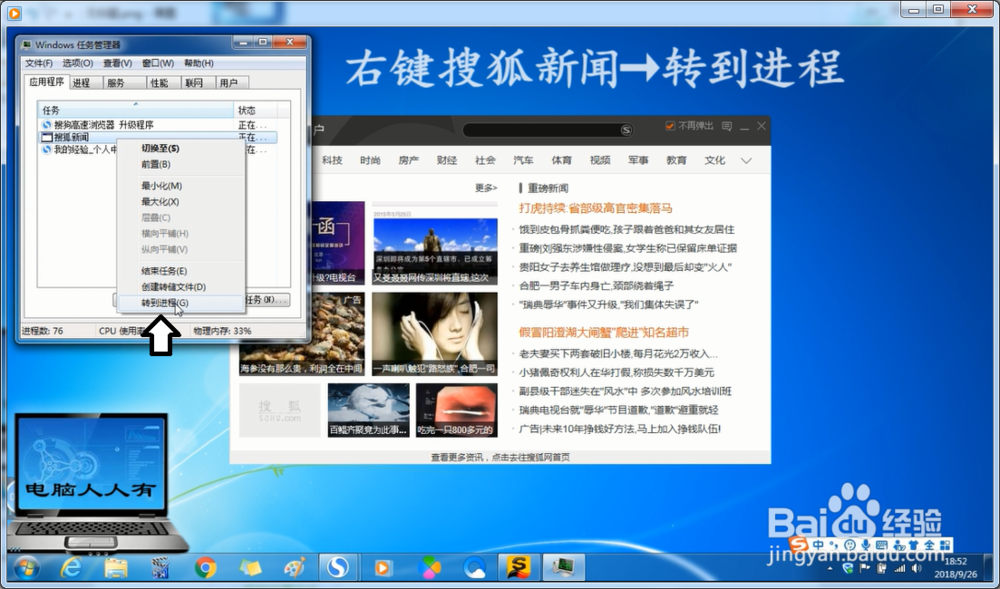Open the 选项(O) menu in Task Manager
The height and width of the screenshot is (589, 1000).
click(x=78, y=63)
